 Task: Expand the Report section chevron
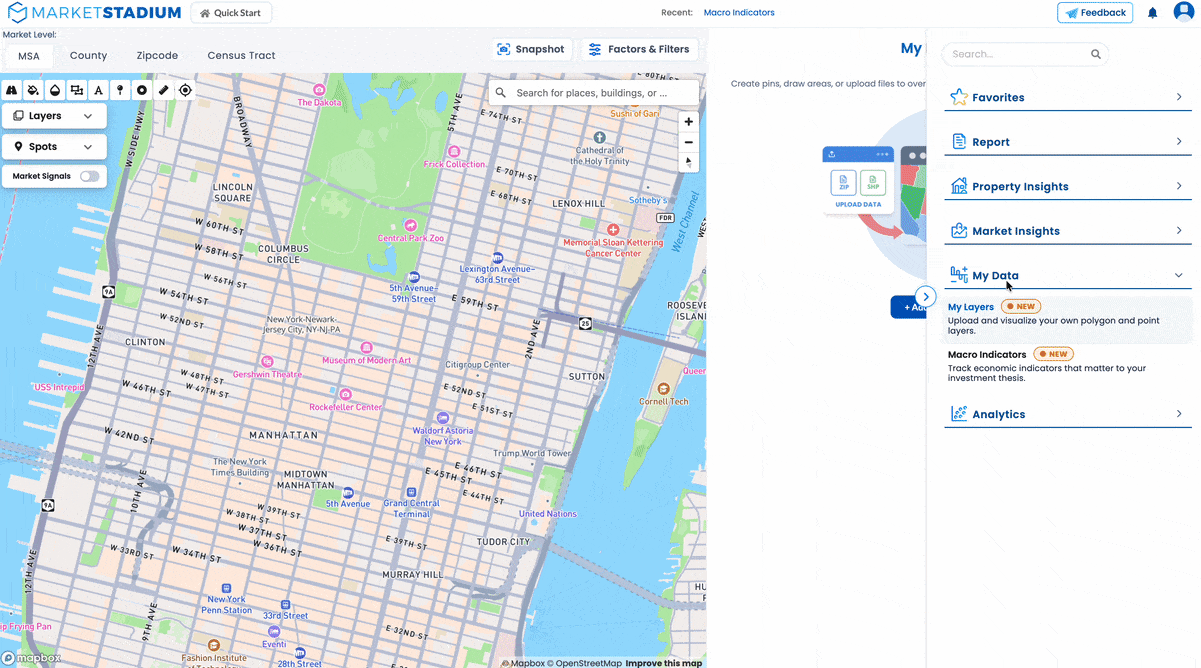click(x=1179, y=142)
